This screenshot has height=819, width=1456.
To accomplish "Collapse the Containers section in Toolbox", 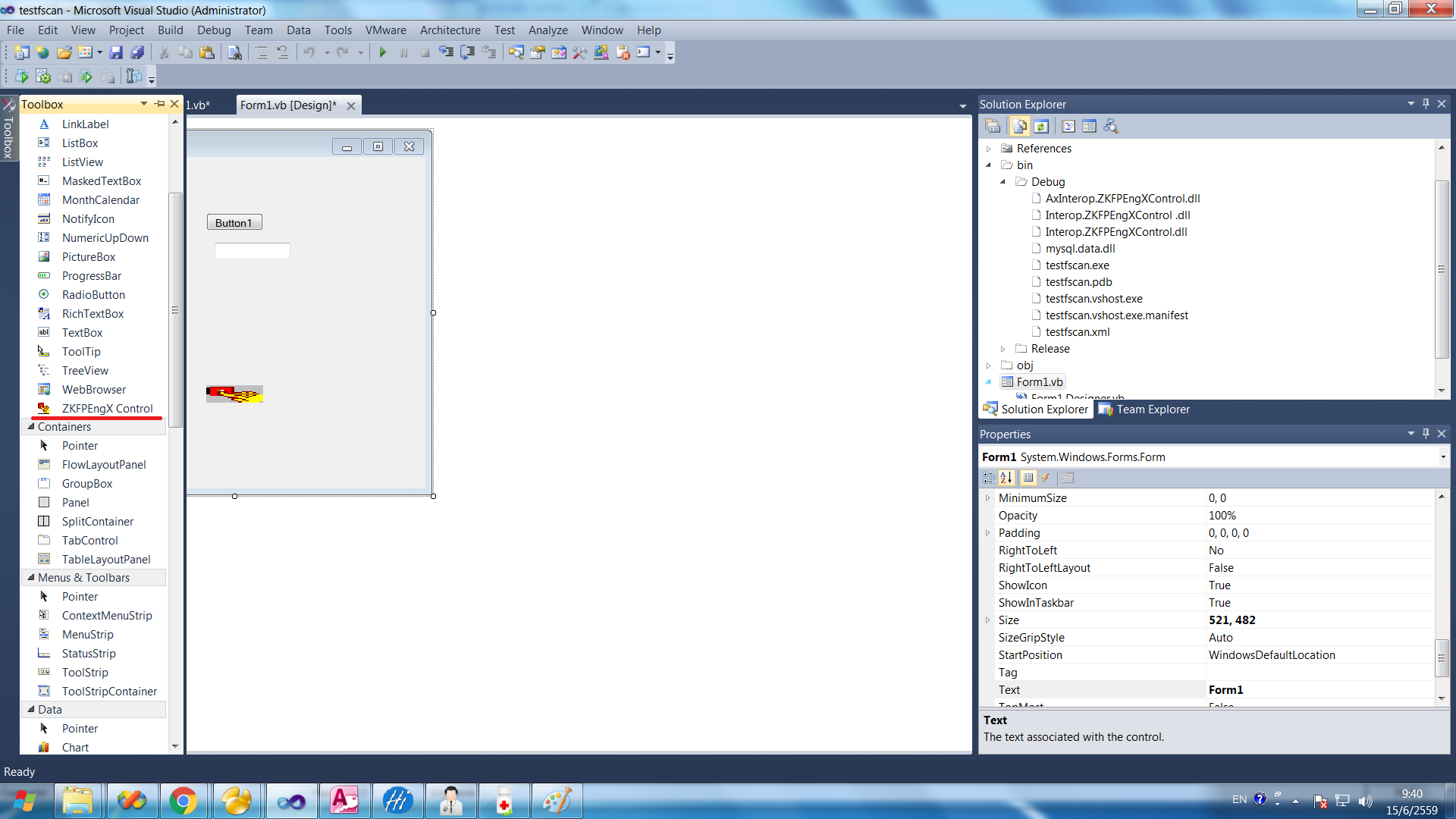I will tap(31, 426).
